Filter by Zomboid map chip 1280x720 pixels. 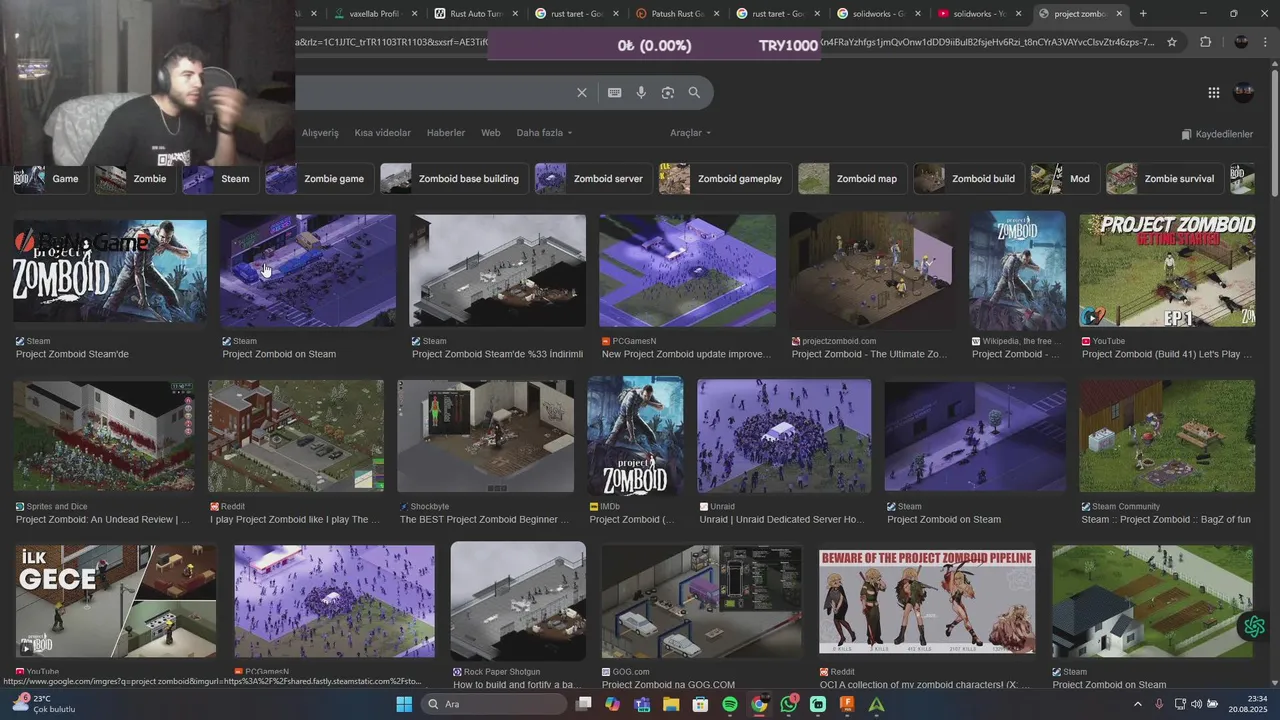pos(852,179)
